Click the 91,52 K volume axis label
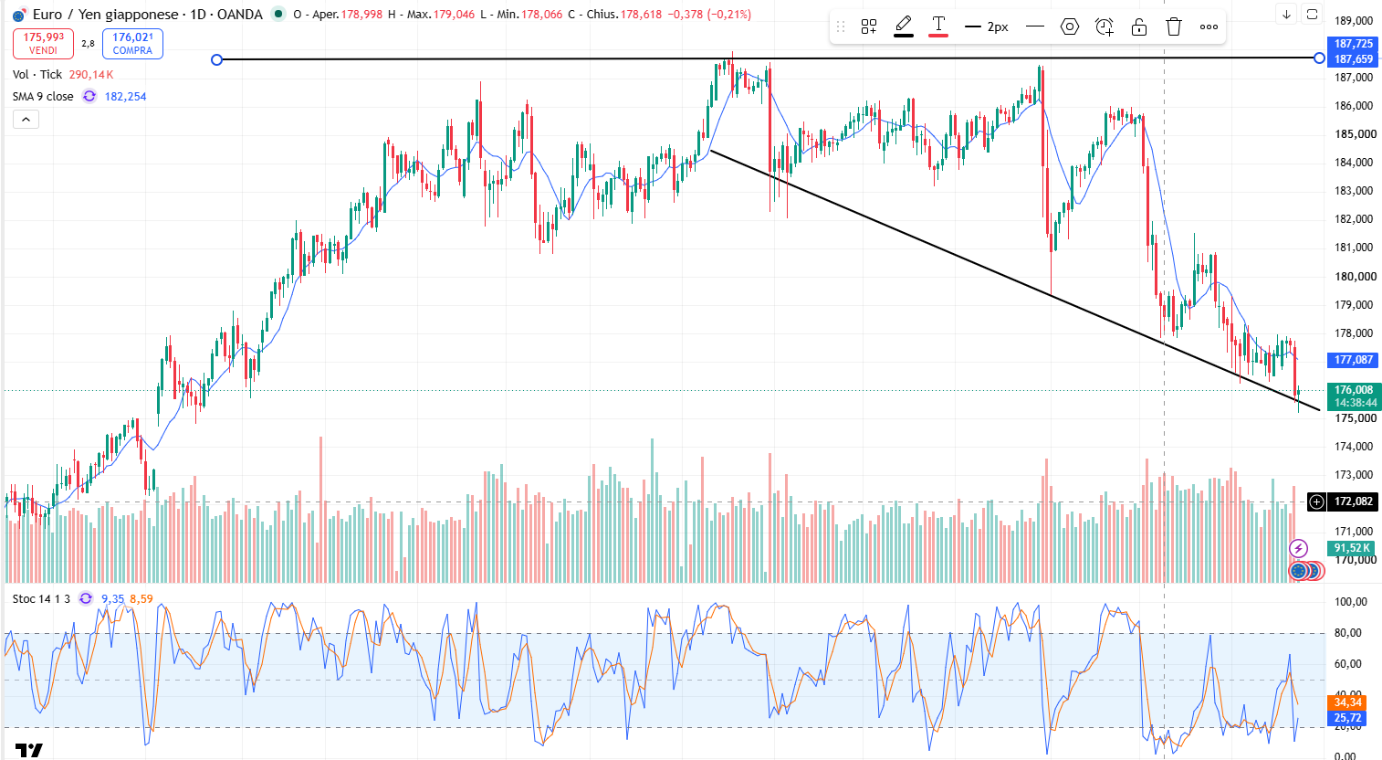The width and height of the screenshot is (1382, 760). point(1354,548)
